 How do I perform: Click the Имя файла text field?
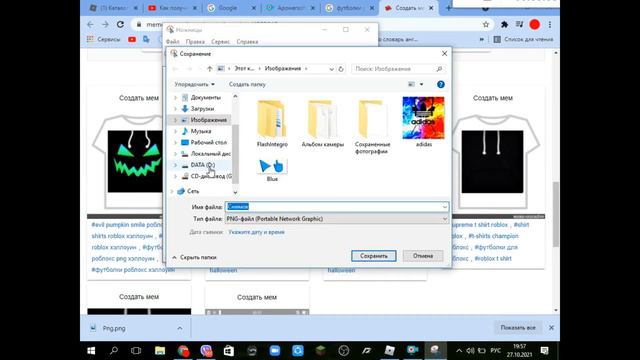pos(337,207)
